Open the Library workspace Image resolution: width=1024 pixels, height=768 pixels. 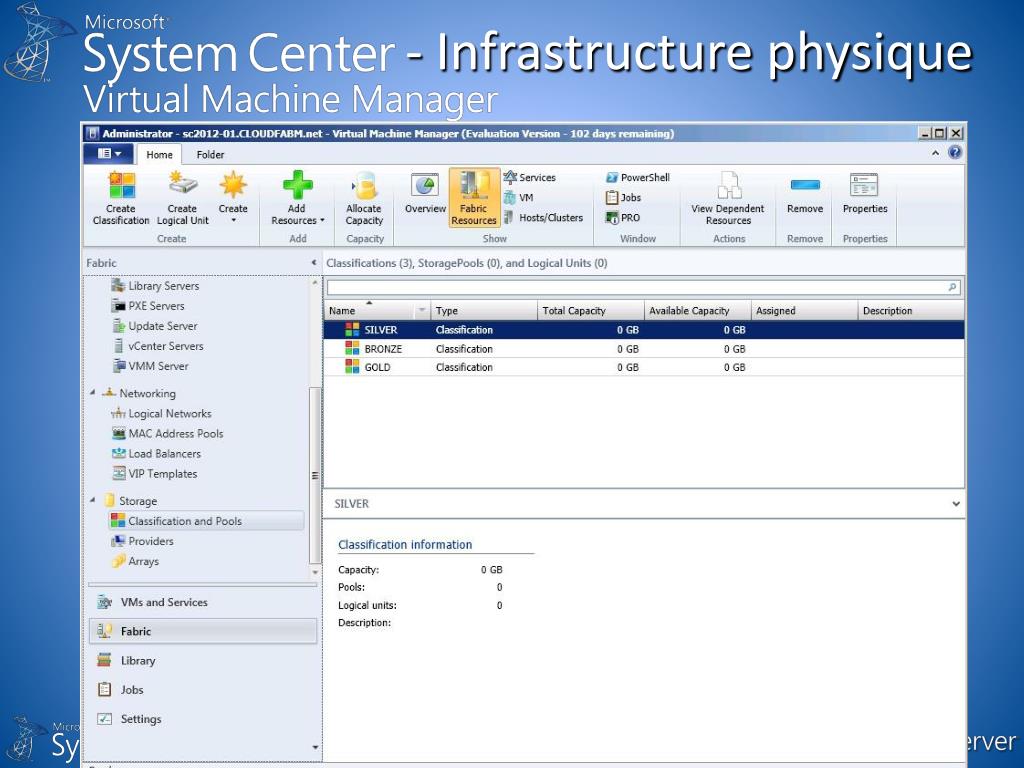202,660
